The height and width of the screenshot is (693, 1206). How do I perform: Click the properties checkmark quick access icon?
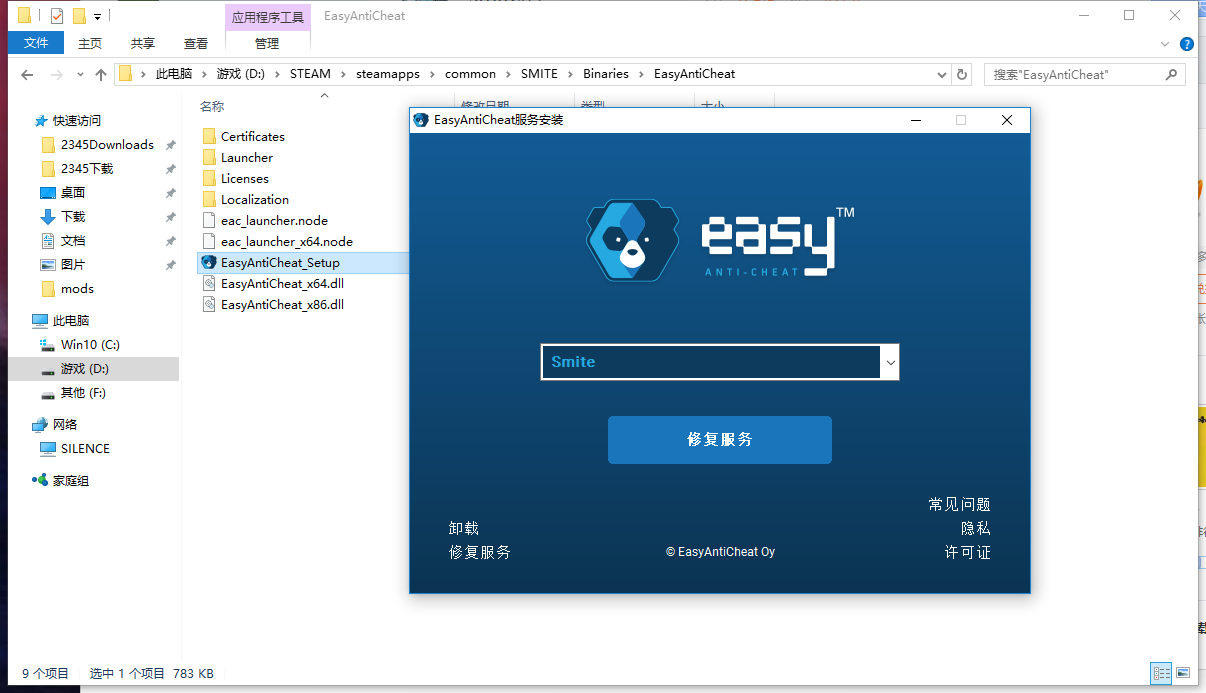tap(57, 16)
